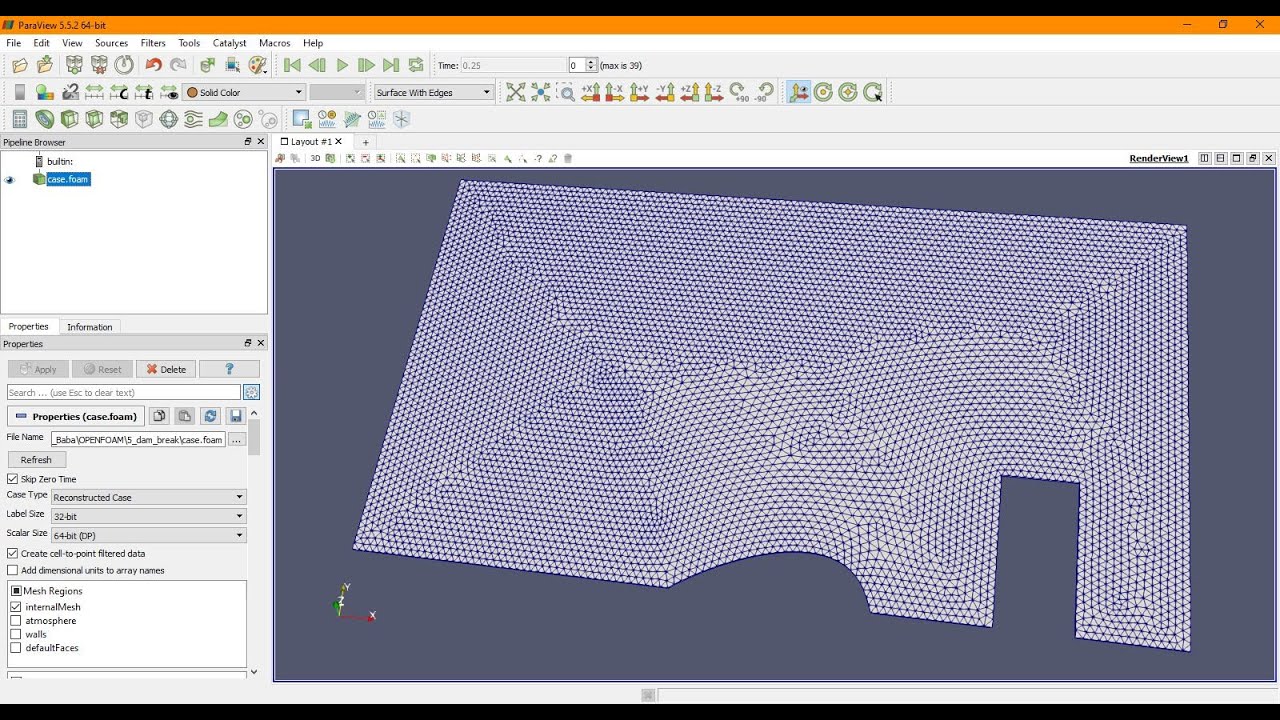The height and width of the screenshot is (720, 1280).
Task: Rotate view 90 degrees counterclockwise
Action: click(764, 92)
